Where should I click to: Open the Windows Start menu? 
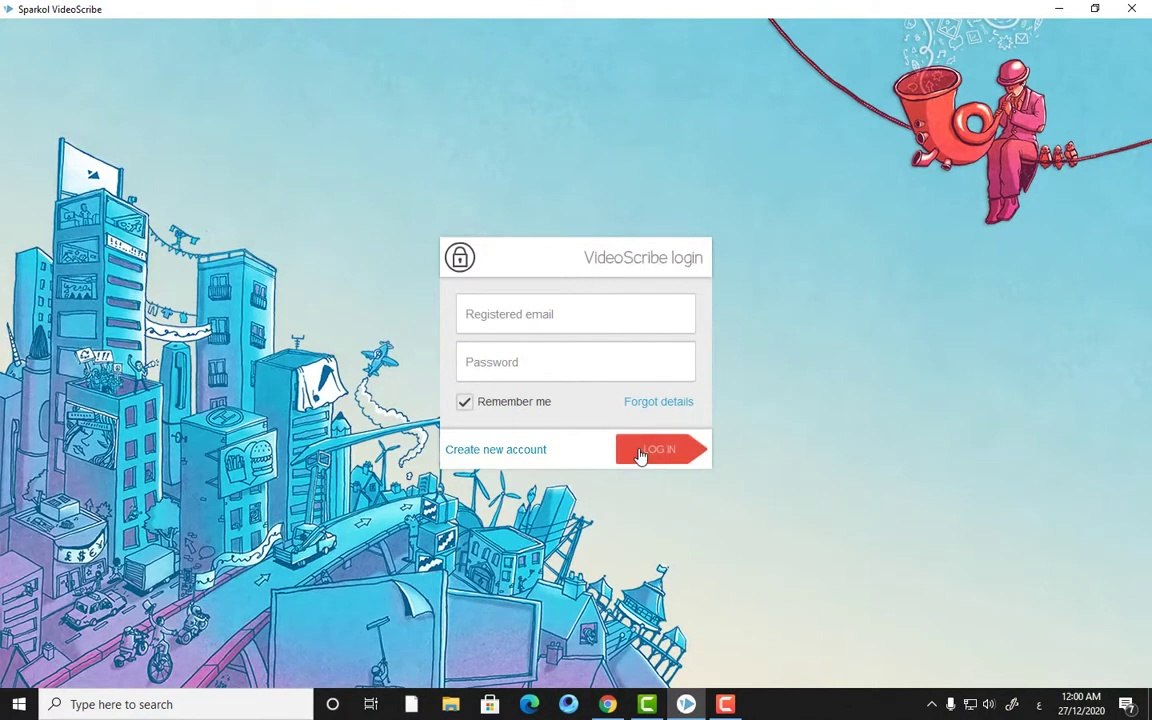pos(19,704)
